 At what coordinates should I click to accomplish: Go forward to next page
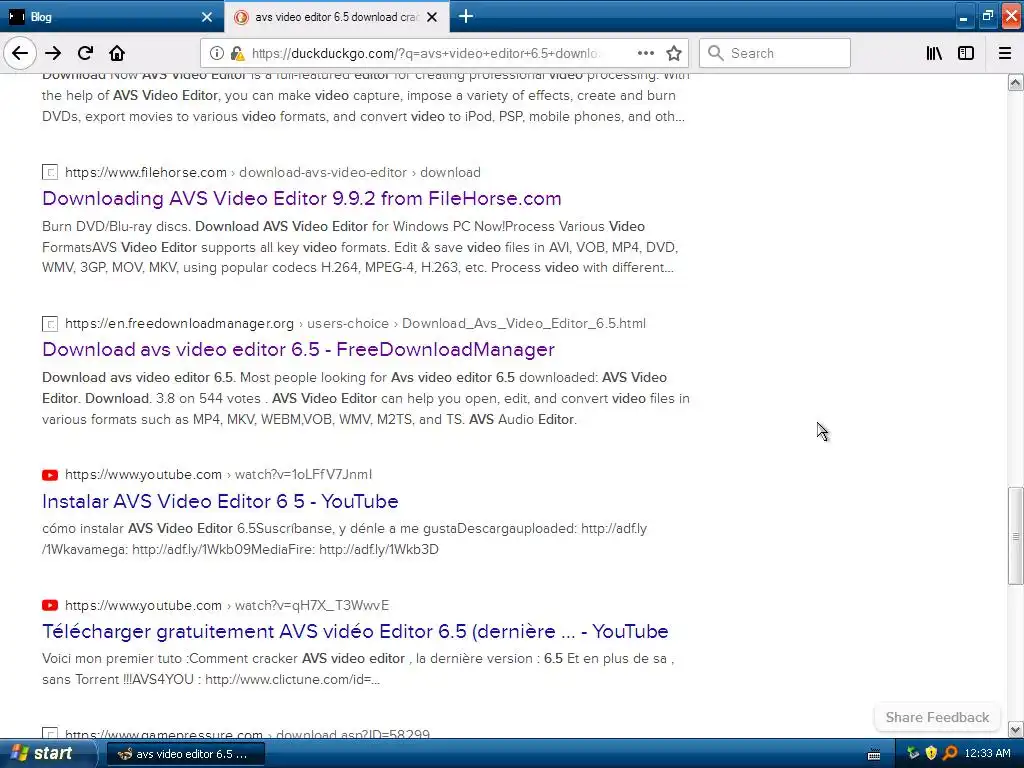pyautogui.click(x=53, y=53)
